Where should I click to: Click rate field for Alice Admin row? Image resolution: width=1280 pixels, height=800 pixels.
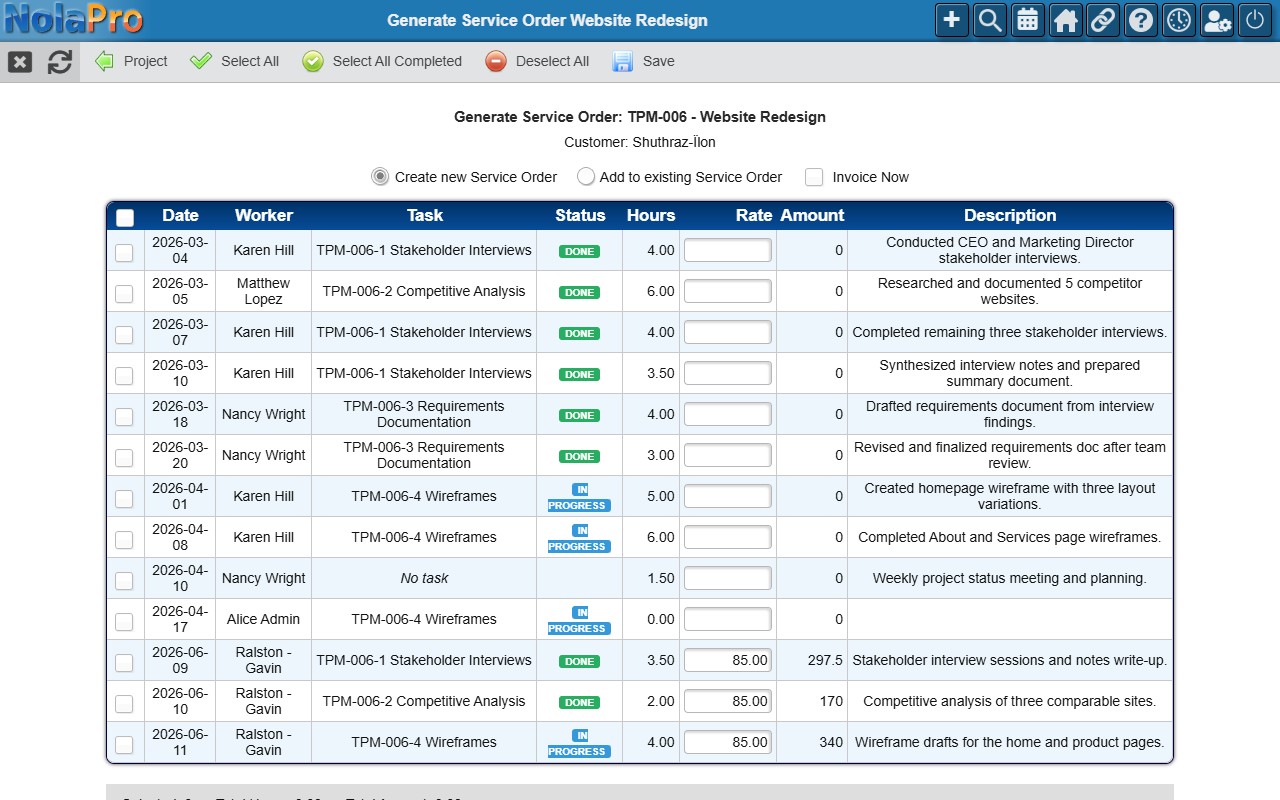pyautogui.click(x=728, y=619)
